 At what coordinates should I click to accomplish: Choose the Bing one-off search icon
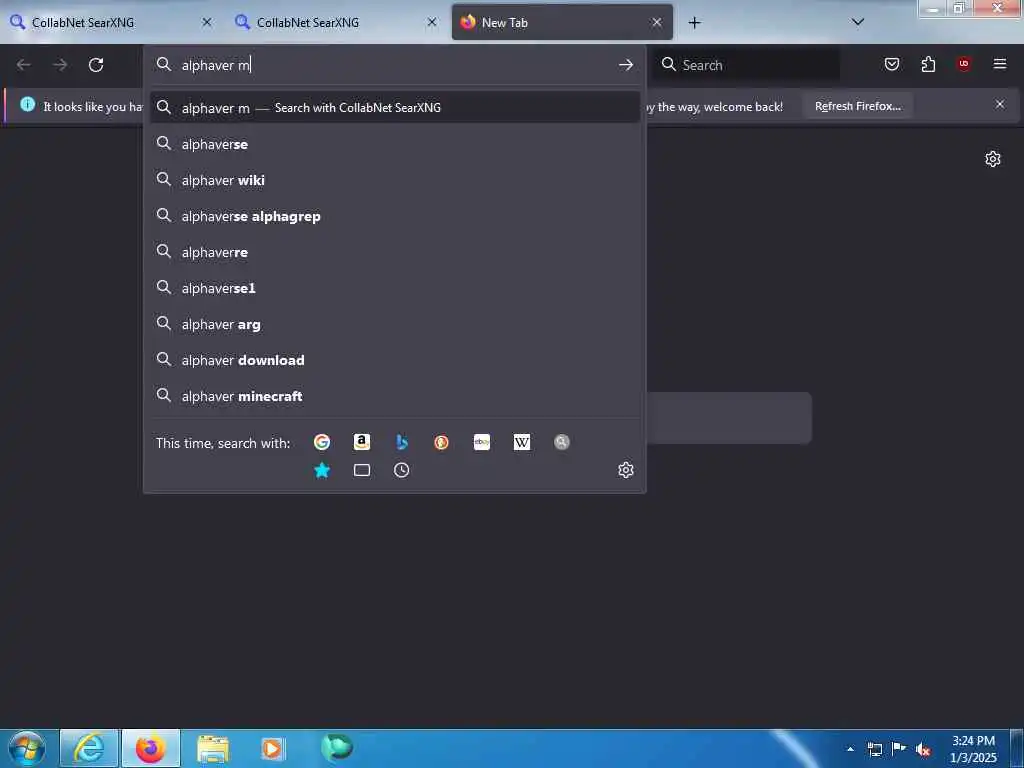(x=402, y=442)
